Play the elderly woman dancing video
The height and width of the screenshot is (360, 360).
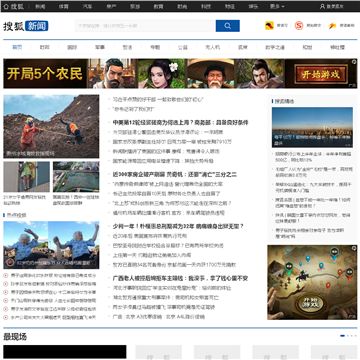(x=10, y=262)
